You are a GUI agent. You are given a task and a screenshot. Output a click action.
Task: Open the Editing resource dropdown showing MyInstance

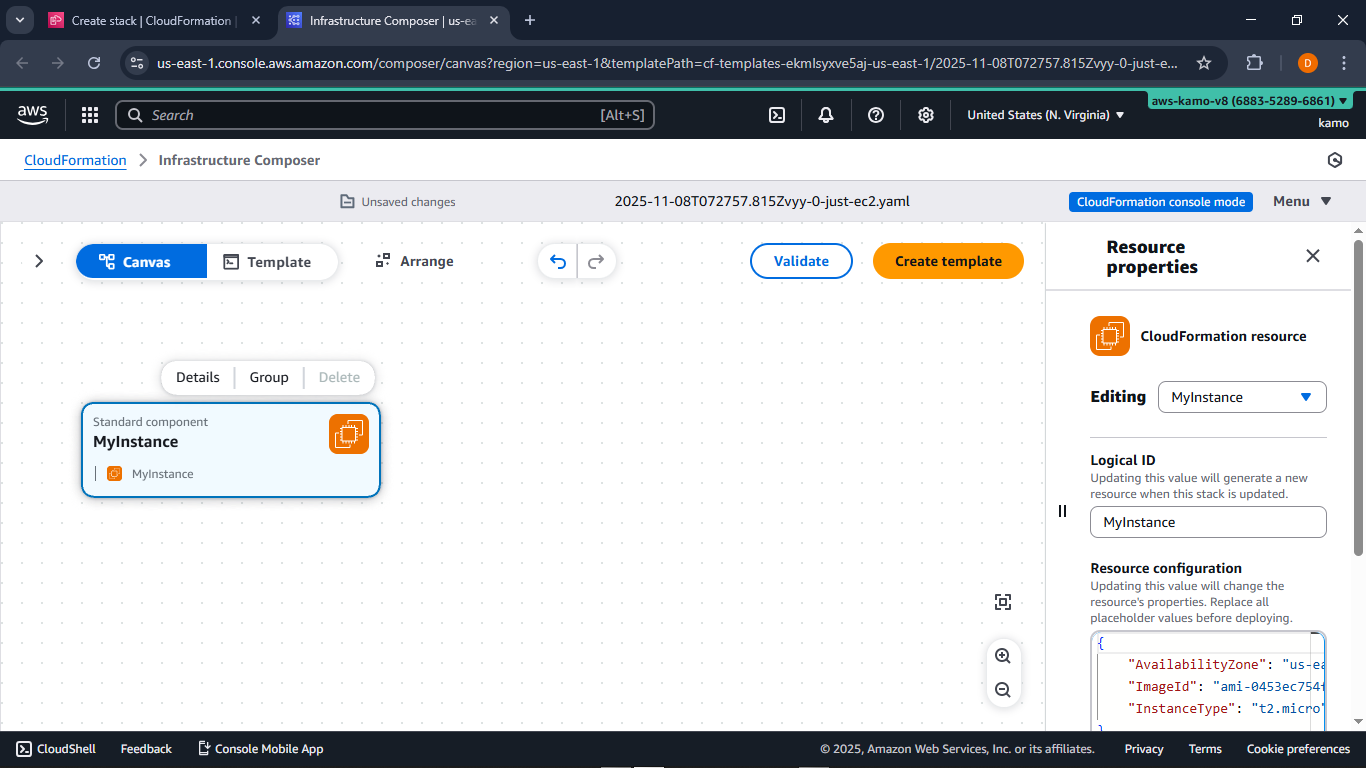(x=1242, y=397)
